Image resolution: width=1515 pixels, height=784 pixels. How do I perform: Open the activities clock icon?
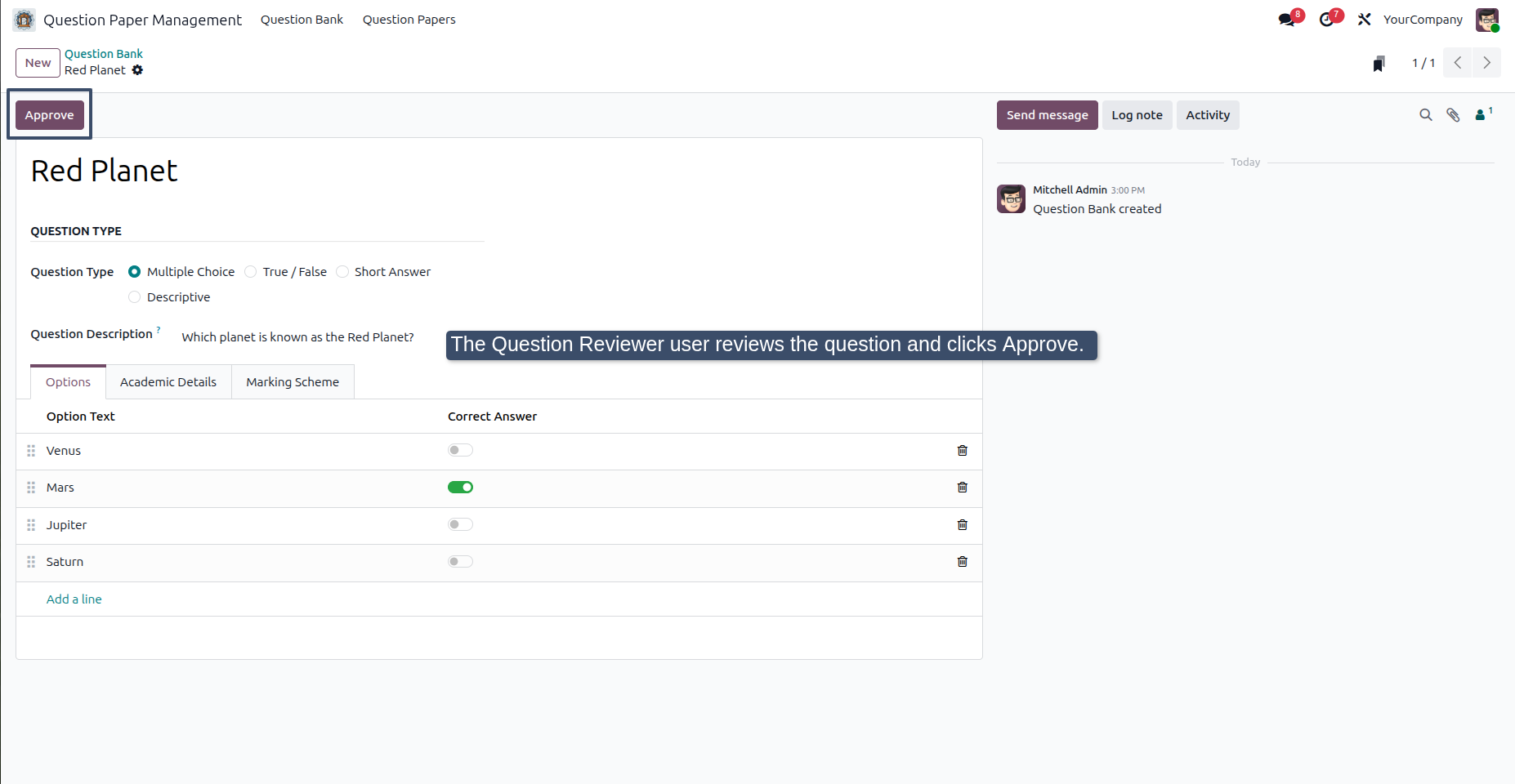pos(1326,20)
